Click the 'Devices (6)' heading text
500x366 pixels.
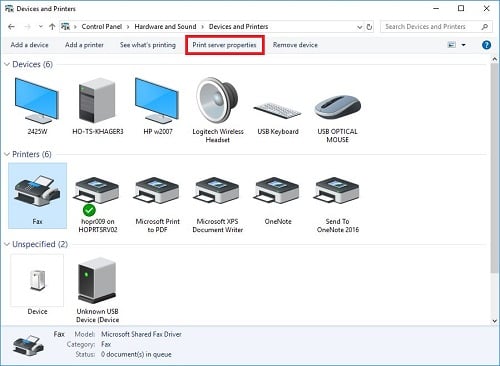(32, 64)
